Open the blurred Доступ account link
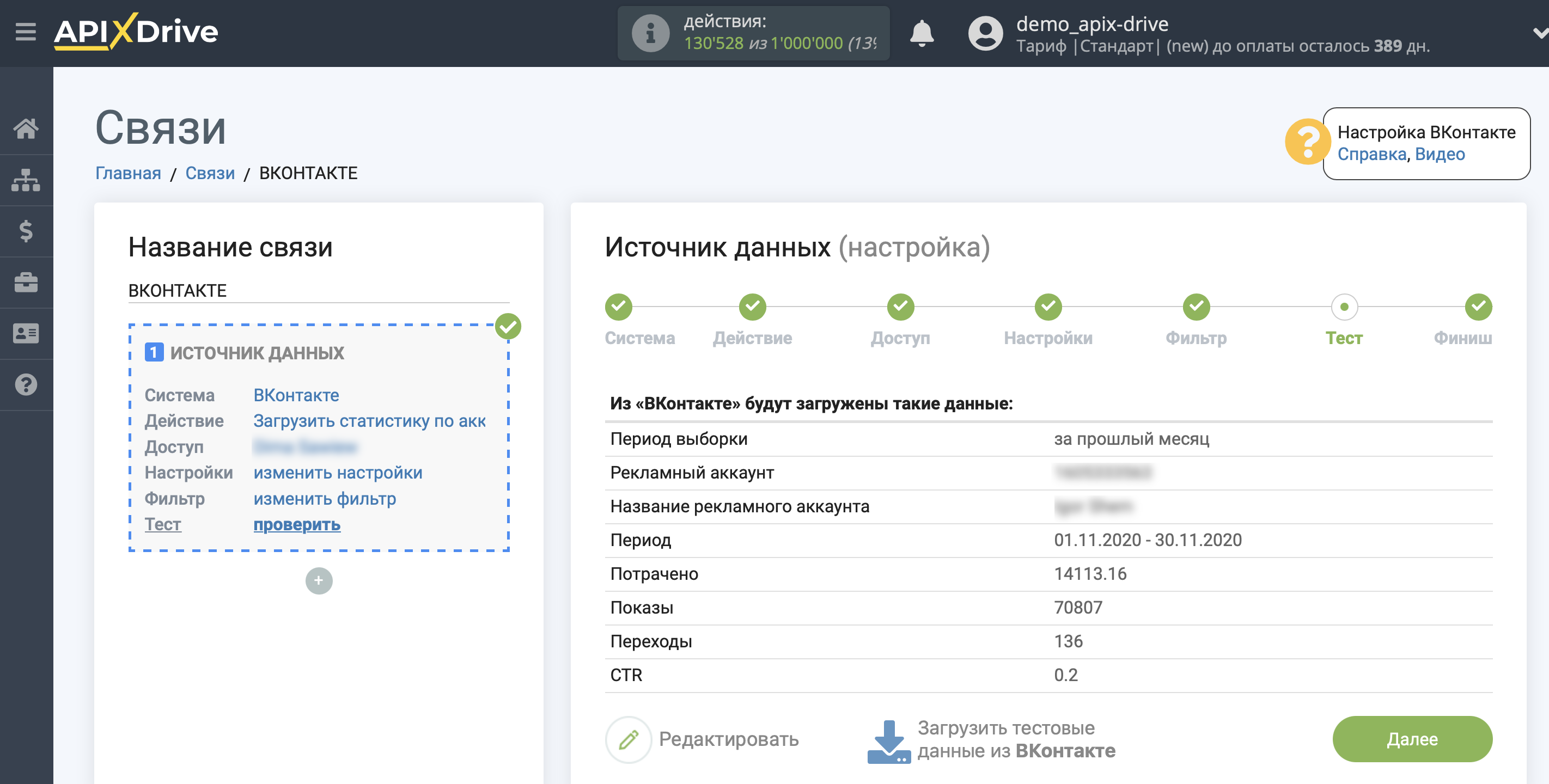 pos(306,446)
